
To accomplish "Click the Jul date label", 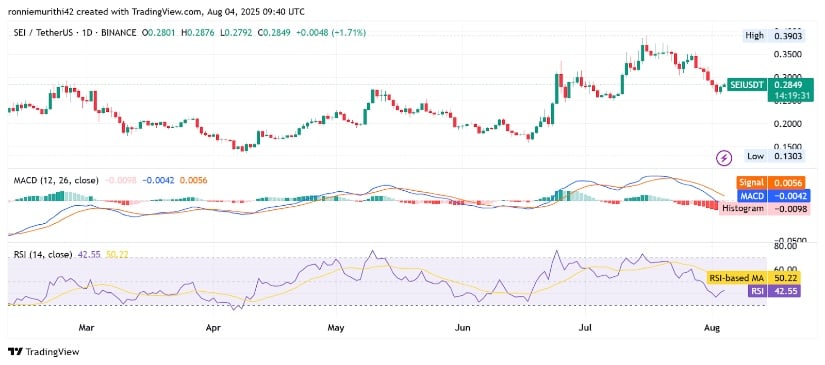I will (585, 328).
